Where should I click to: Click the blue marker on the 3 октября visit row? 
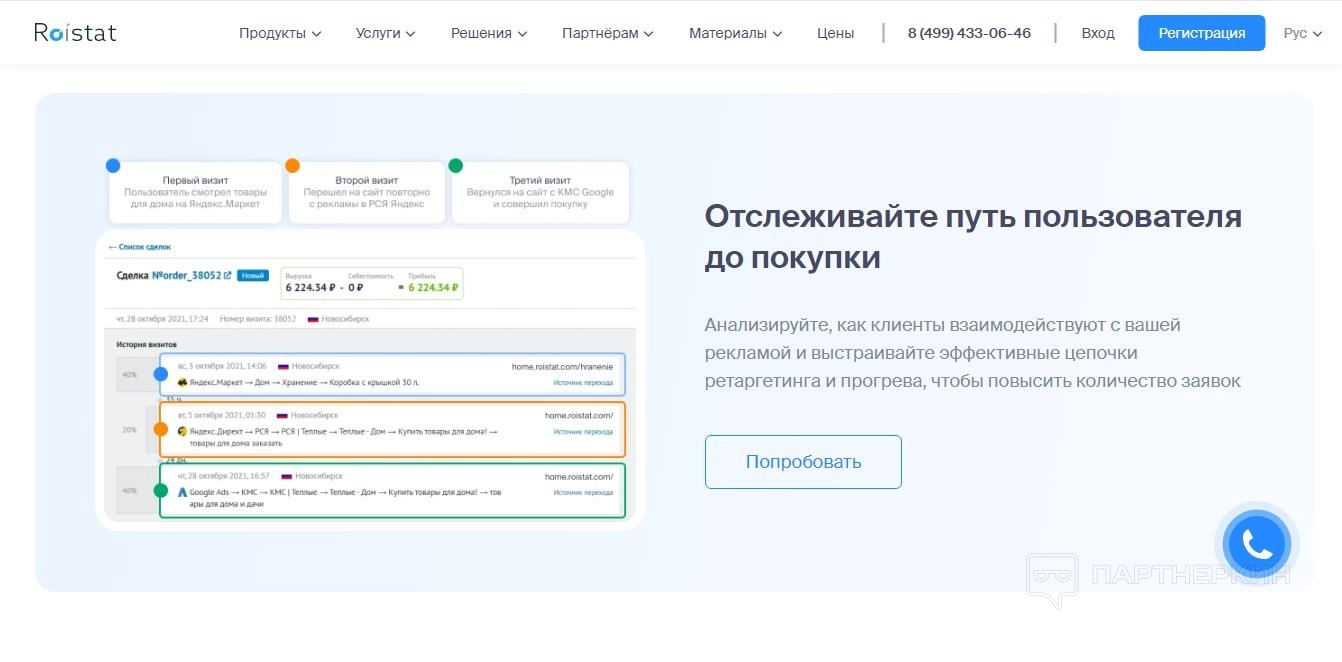[160, 374]
